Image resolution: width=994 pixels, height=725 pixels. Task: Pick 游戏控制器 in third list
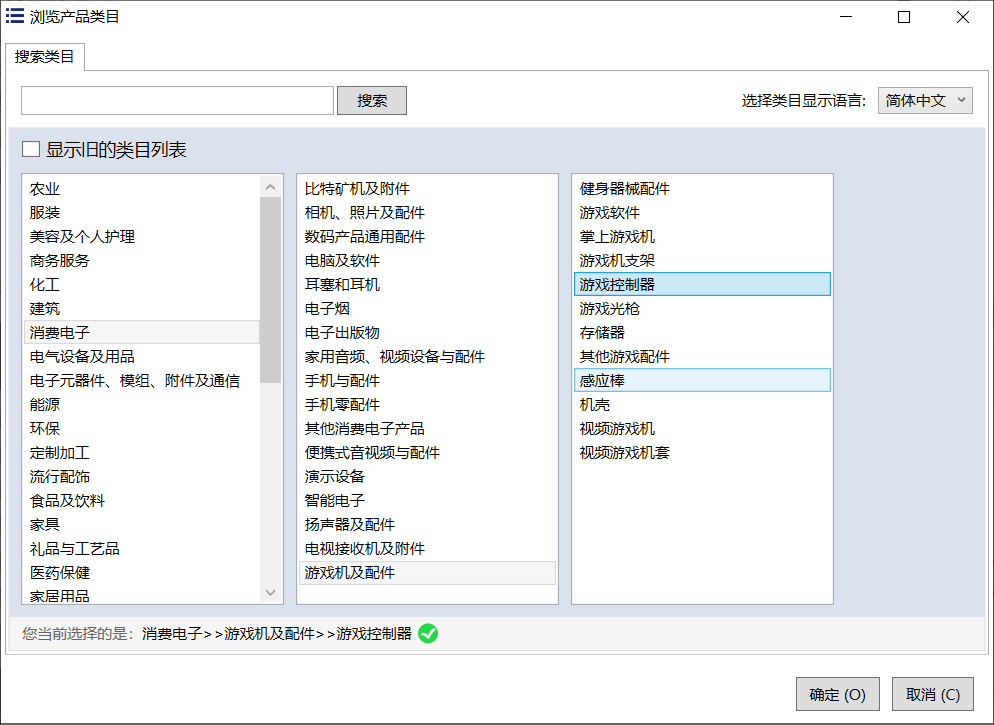[702, 285]
